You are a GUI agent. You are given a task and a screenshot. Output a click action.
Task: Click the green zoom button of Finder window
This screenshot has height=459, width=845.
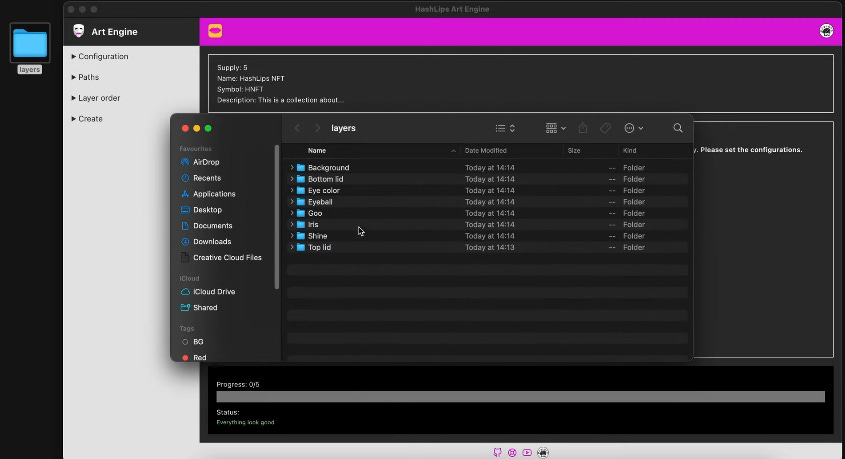208,128
